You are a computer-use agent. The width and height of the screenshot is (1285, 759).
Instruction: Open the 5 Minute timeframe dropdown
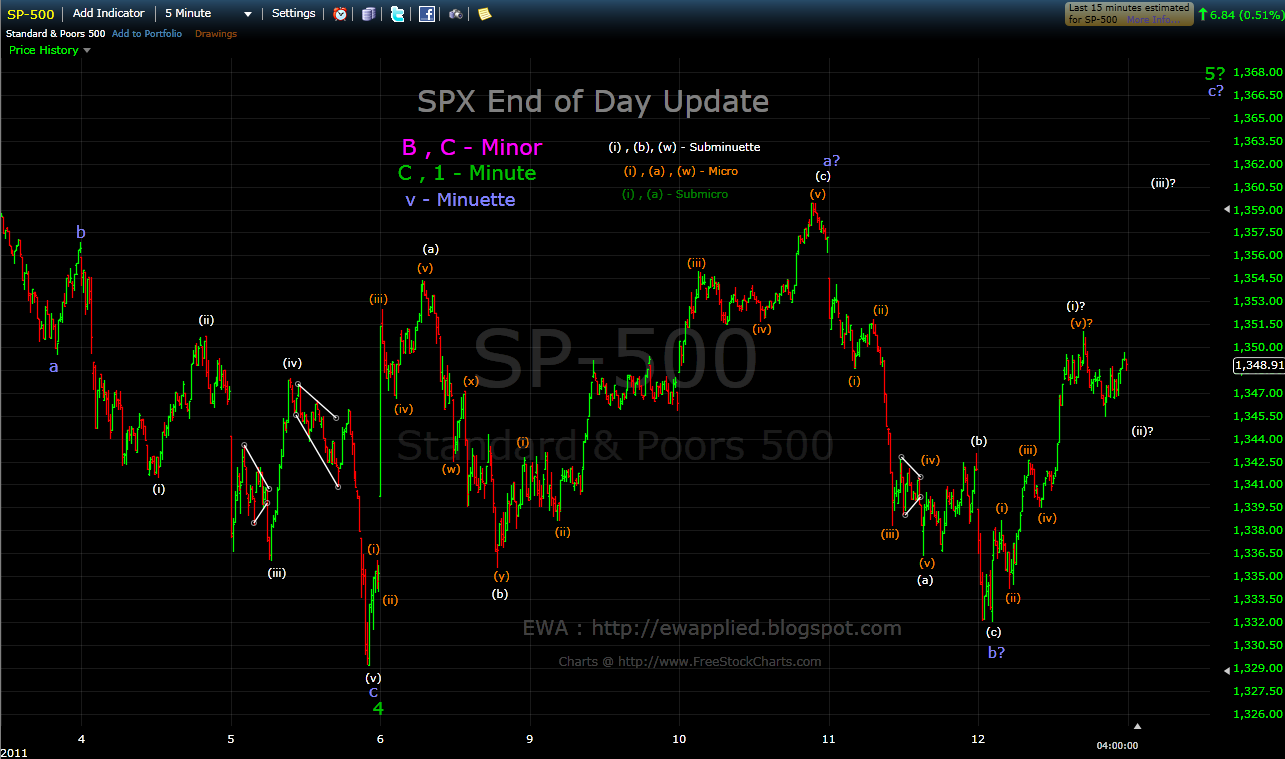(x=208, y=14)
